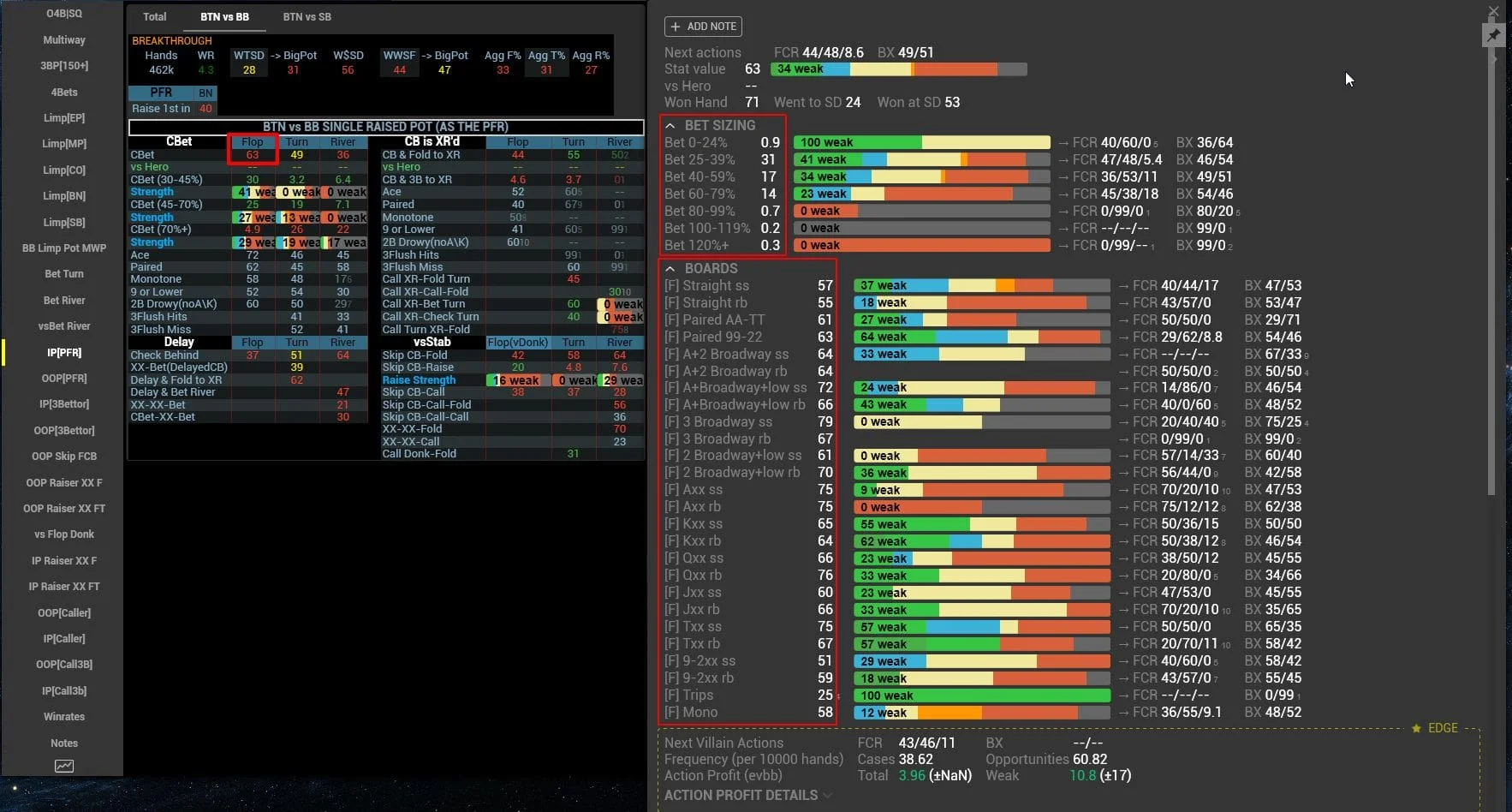Screen dimensions: 1512x812
Task: Select the Raise Strength row label
Action: click(x=419, y=380)
